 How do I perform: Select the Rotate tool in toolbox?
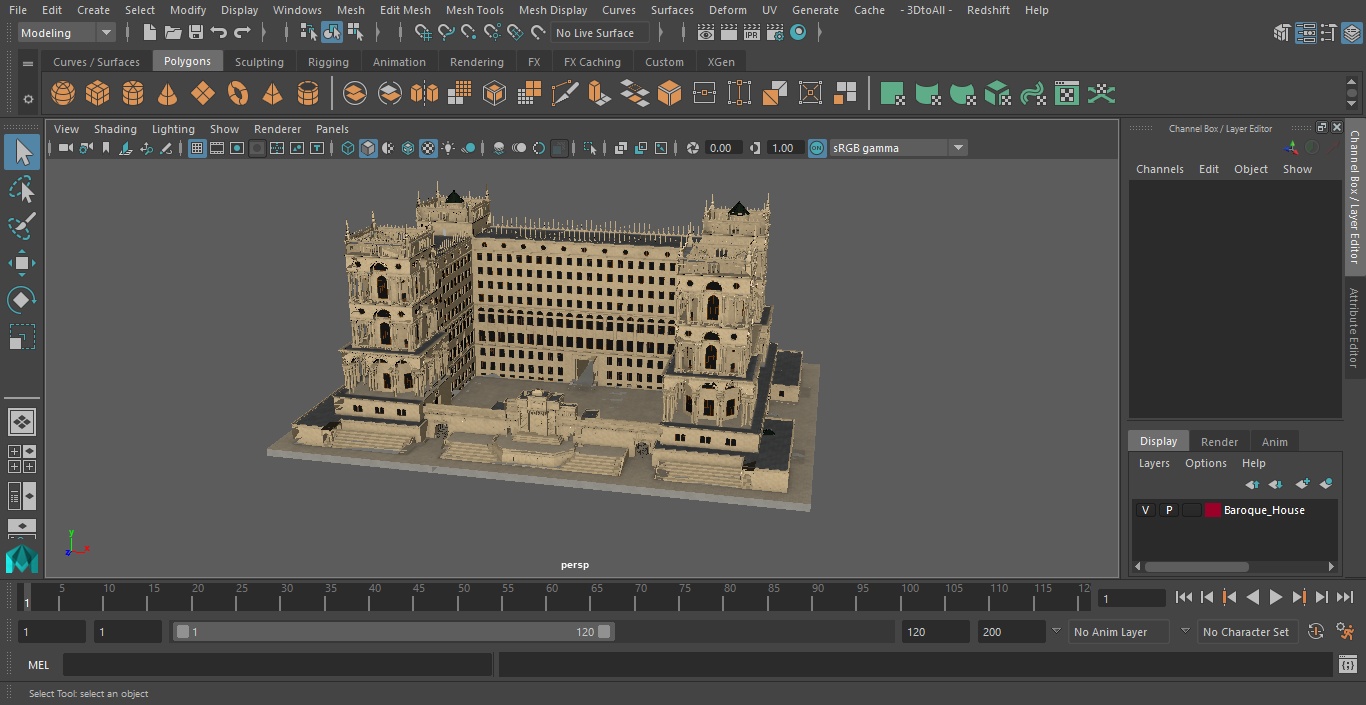[22, 300]
